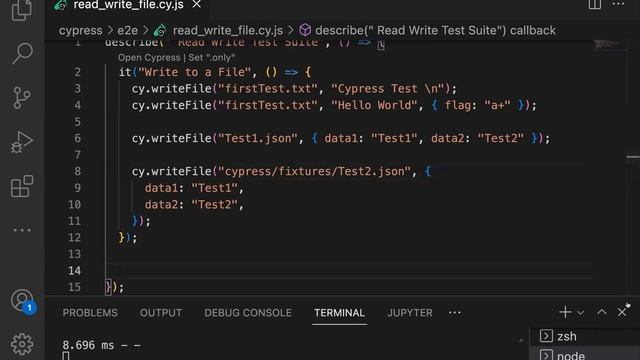Click the cypress breadcrumb folder

point(80,31)
